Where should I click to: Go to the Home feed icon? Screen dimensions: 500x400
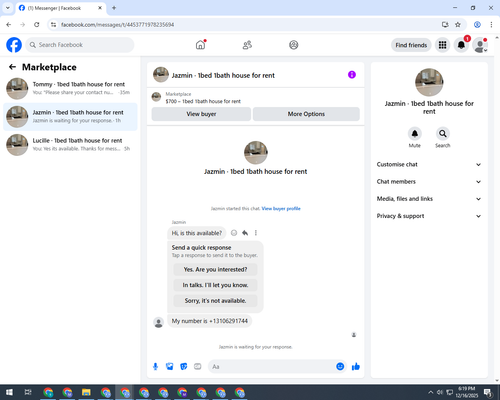200,45
